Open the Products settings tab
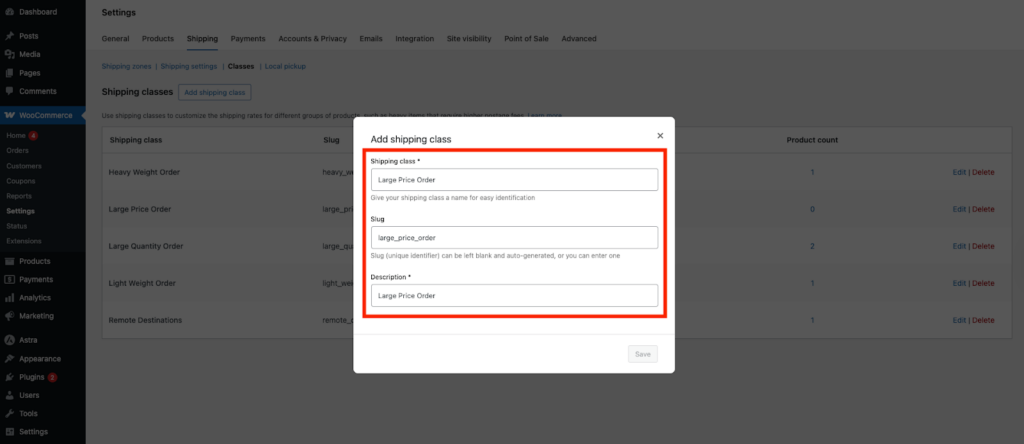The image size is (1024, 444). [158, 39]
